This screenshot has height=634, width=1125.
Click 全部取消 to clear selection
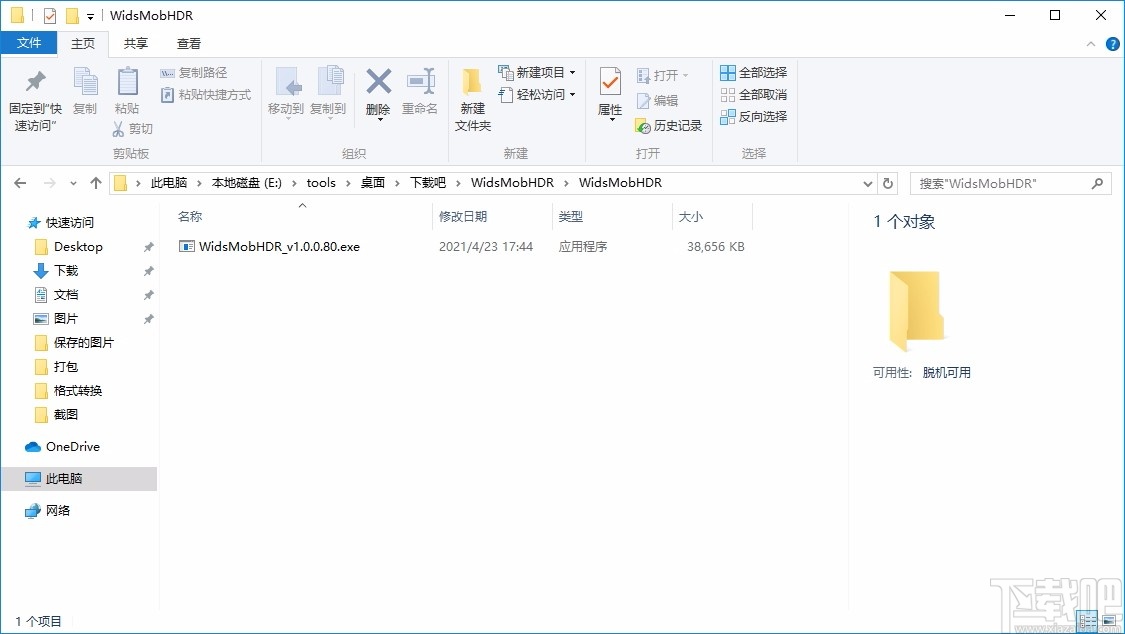coord(753,94)
